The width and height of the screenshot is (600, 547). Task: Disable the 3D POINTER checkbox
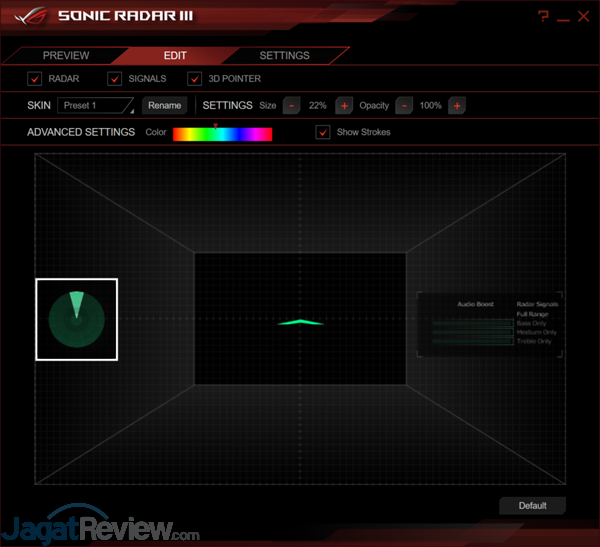pyautogui.click(x=194, y=79)
